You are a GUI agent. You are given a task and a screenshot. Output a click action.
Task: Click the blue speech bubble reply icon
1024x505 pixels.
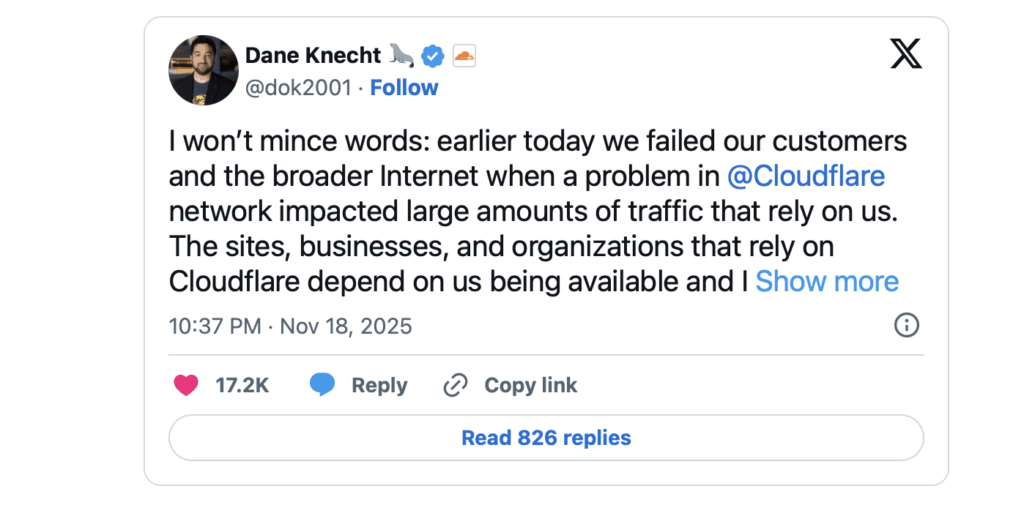322,385
